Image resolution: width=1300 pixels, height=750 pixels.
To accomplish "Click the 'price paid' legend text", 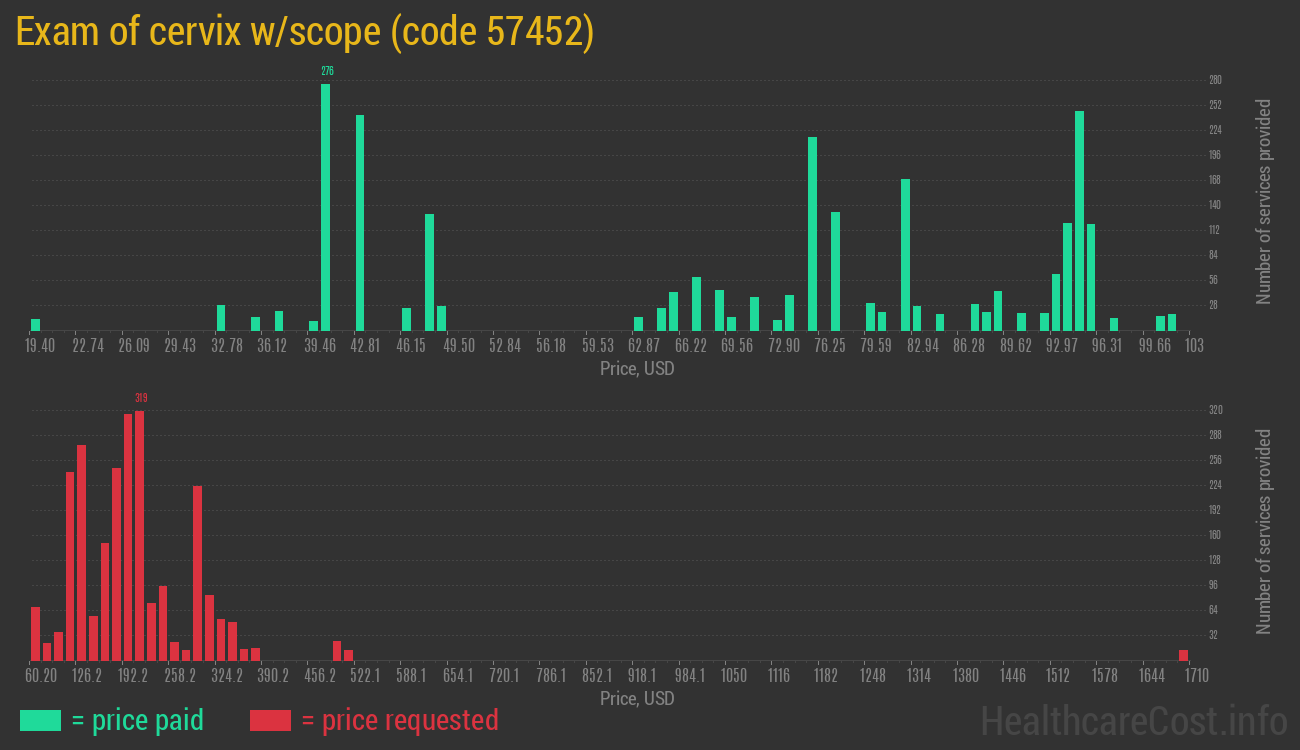I will pyautogui.click(x=138, y=720).
